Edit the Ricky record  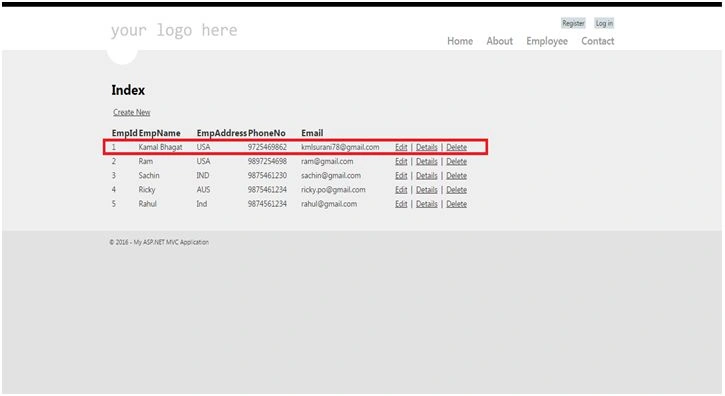401,190
